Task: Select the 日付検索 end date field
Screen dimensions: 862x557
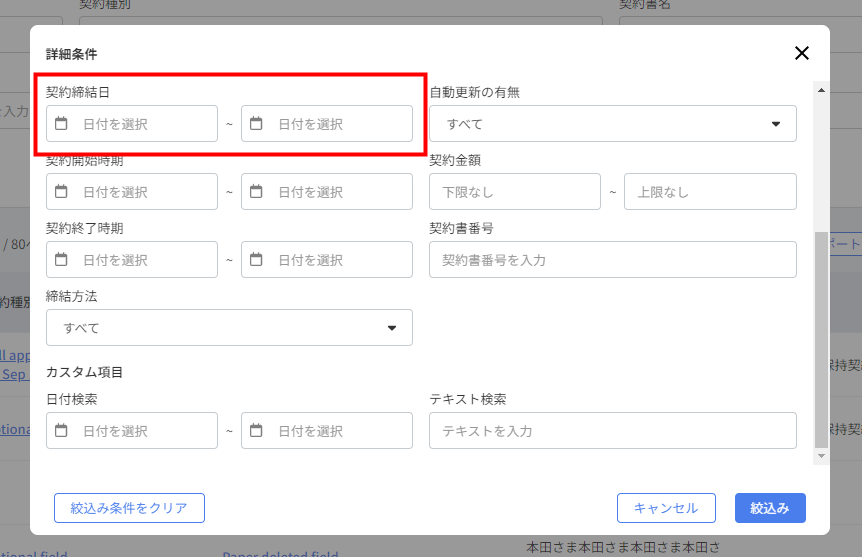Action: 327,431
